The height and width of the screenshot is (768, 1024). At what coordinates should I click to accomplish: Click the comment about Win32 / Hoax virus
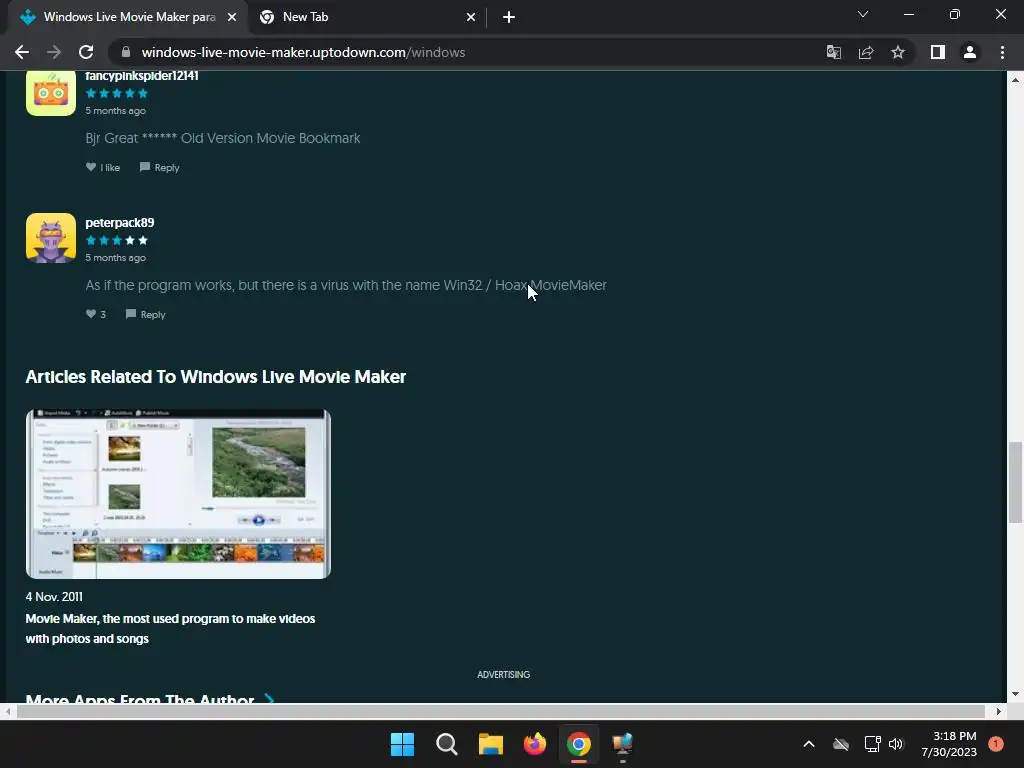point(346,285)
